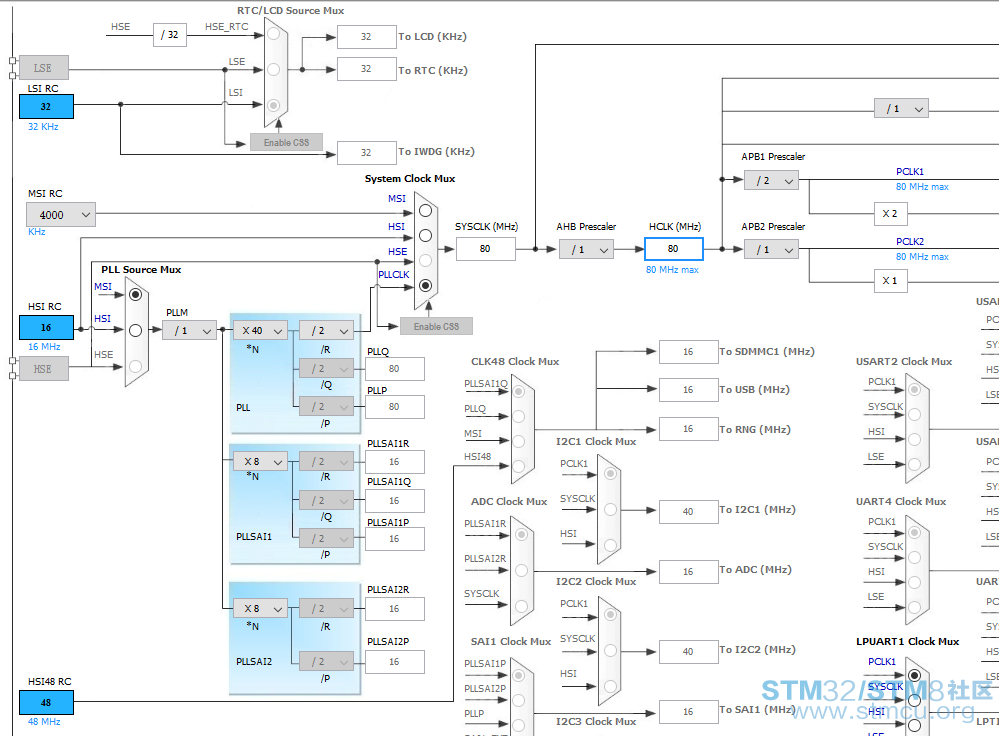
Task: Select PCLK1 in LPUART1 Clock Mux
Action: click(914, 675)
